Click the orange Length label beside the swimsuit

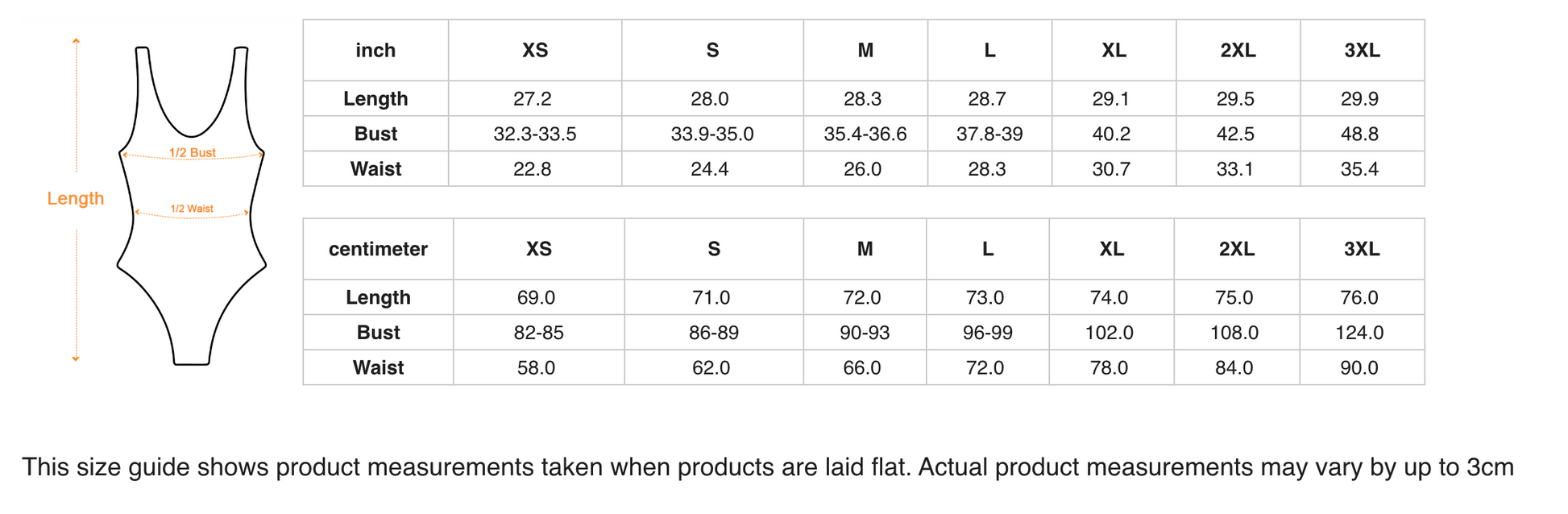click(76, 198)
